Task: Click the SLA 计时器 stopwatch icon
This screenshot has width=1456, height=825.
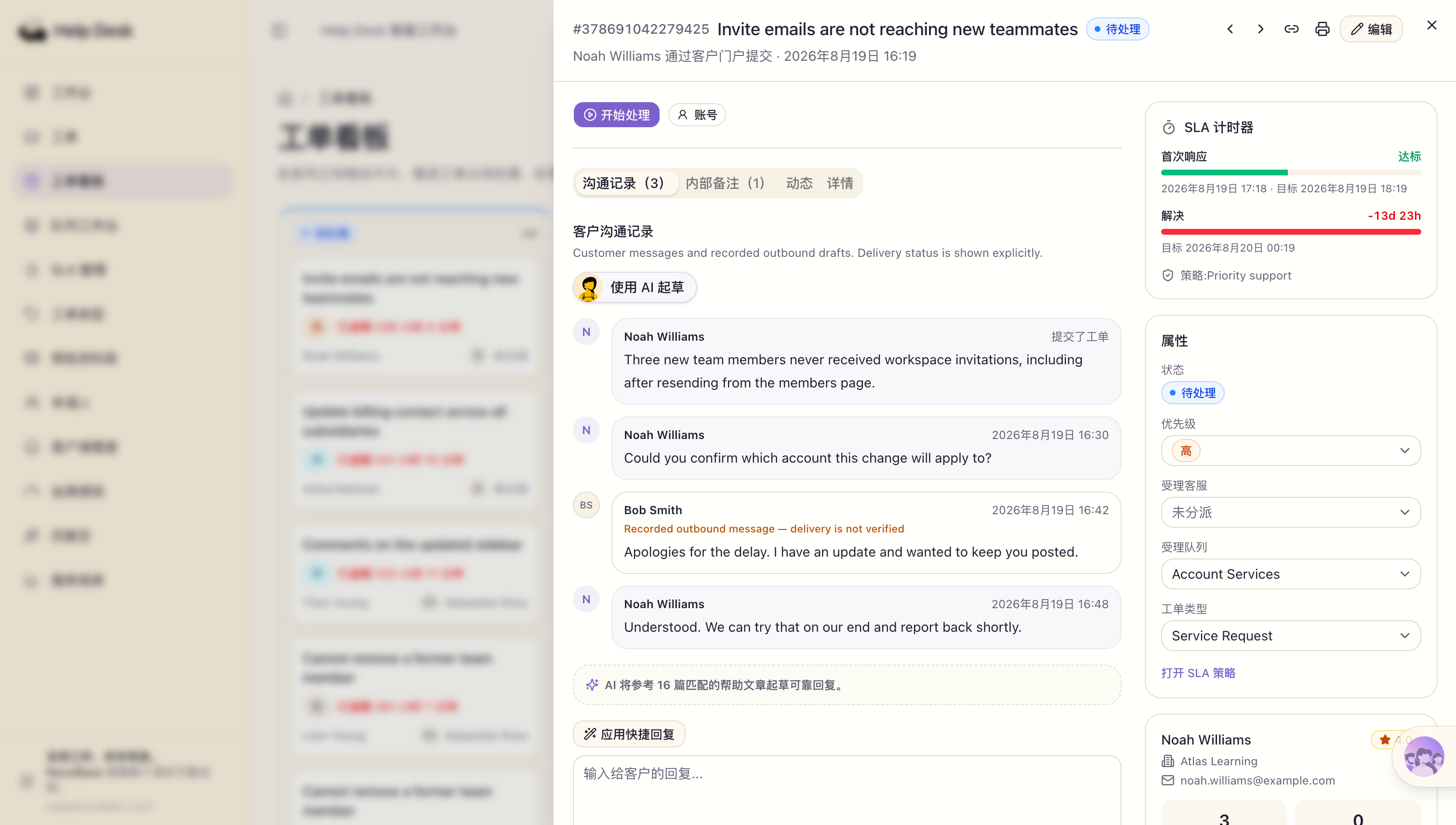Action: (x=1169, y=128)
